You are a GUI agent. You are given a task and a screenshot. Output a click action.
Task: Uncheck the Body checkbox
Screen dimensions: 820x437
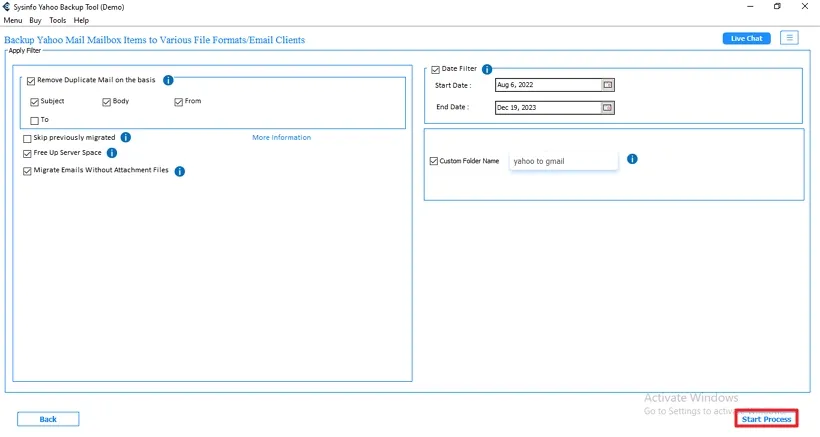107,102
